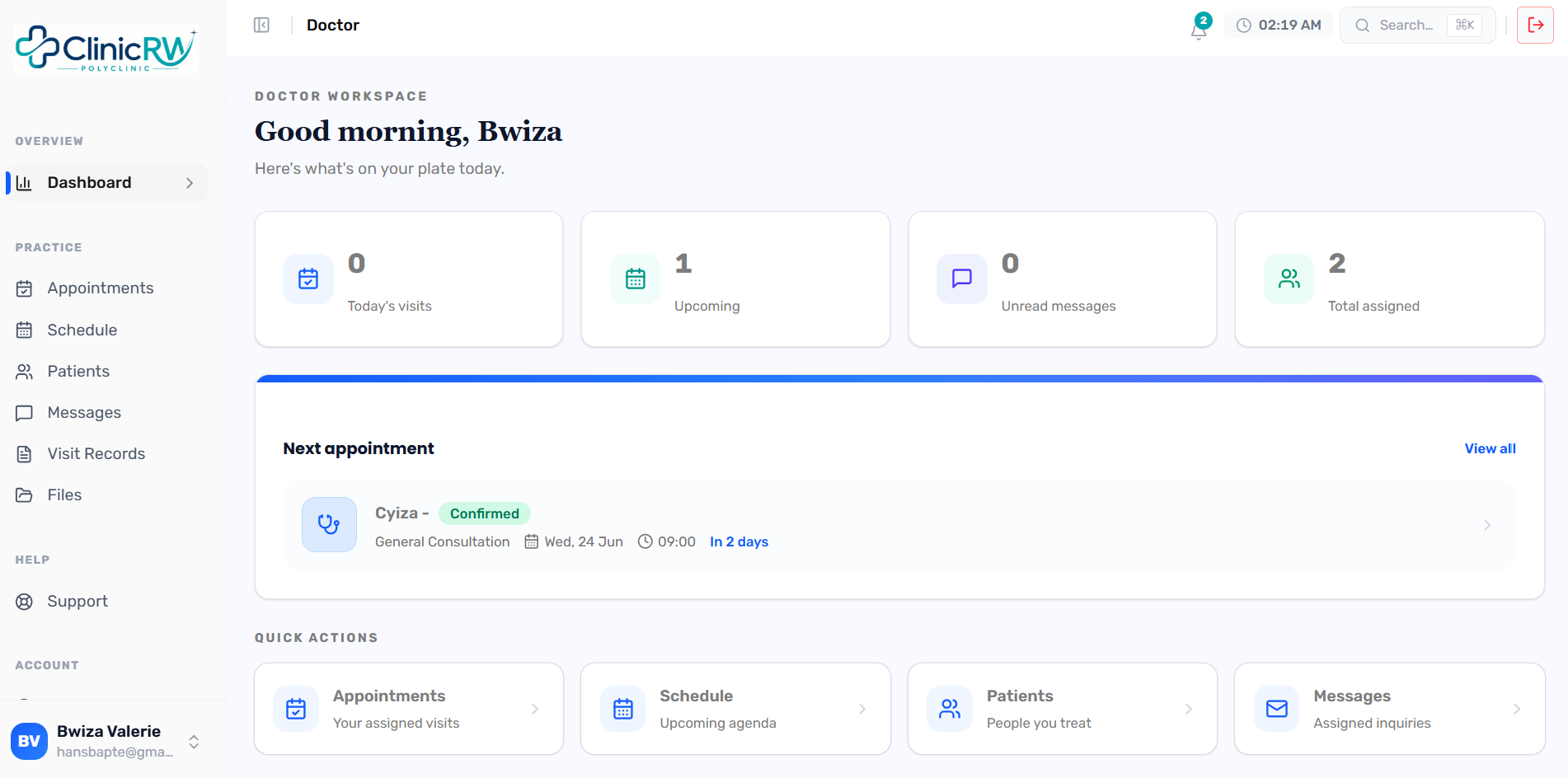The image size is (1568, 778).
Task: Click the red logout icon
Action: click(1535, 25)
